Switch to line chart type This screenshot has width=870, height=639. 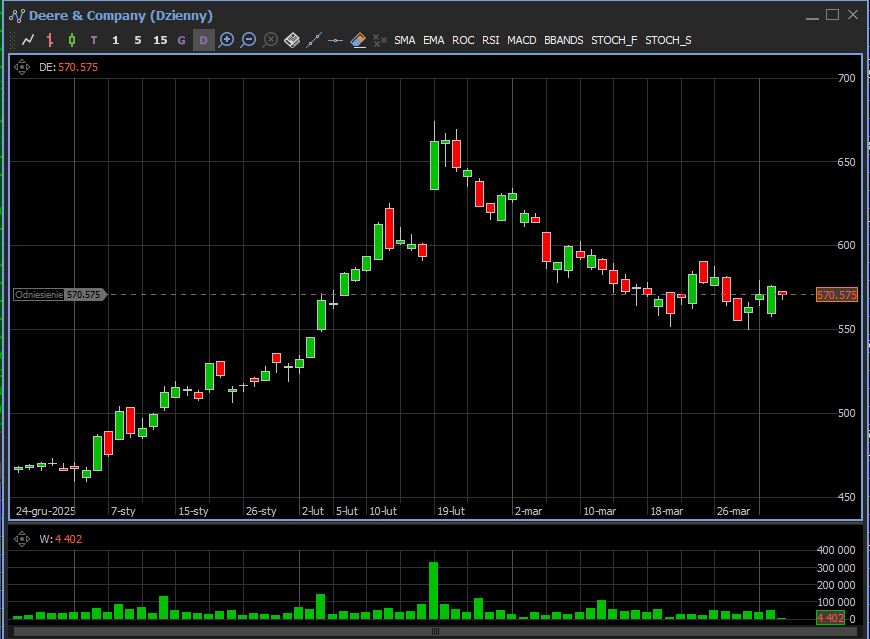click(28, 40)
